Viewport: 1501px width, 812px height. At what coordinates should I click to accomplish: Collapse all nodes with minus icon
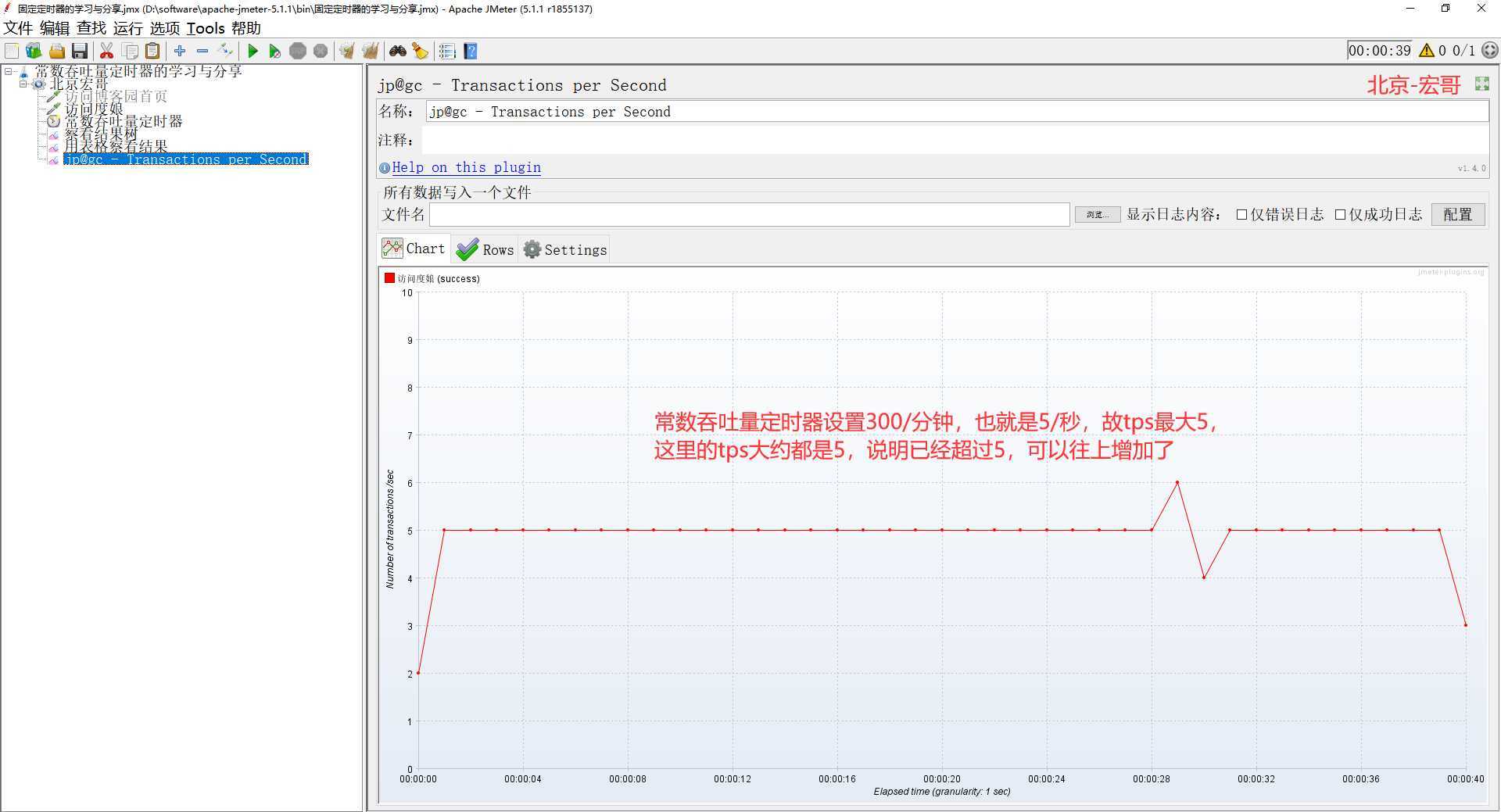click(x=202, y=51)
